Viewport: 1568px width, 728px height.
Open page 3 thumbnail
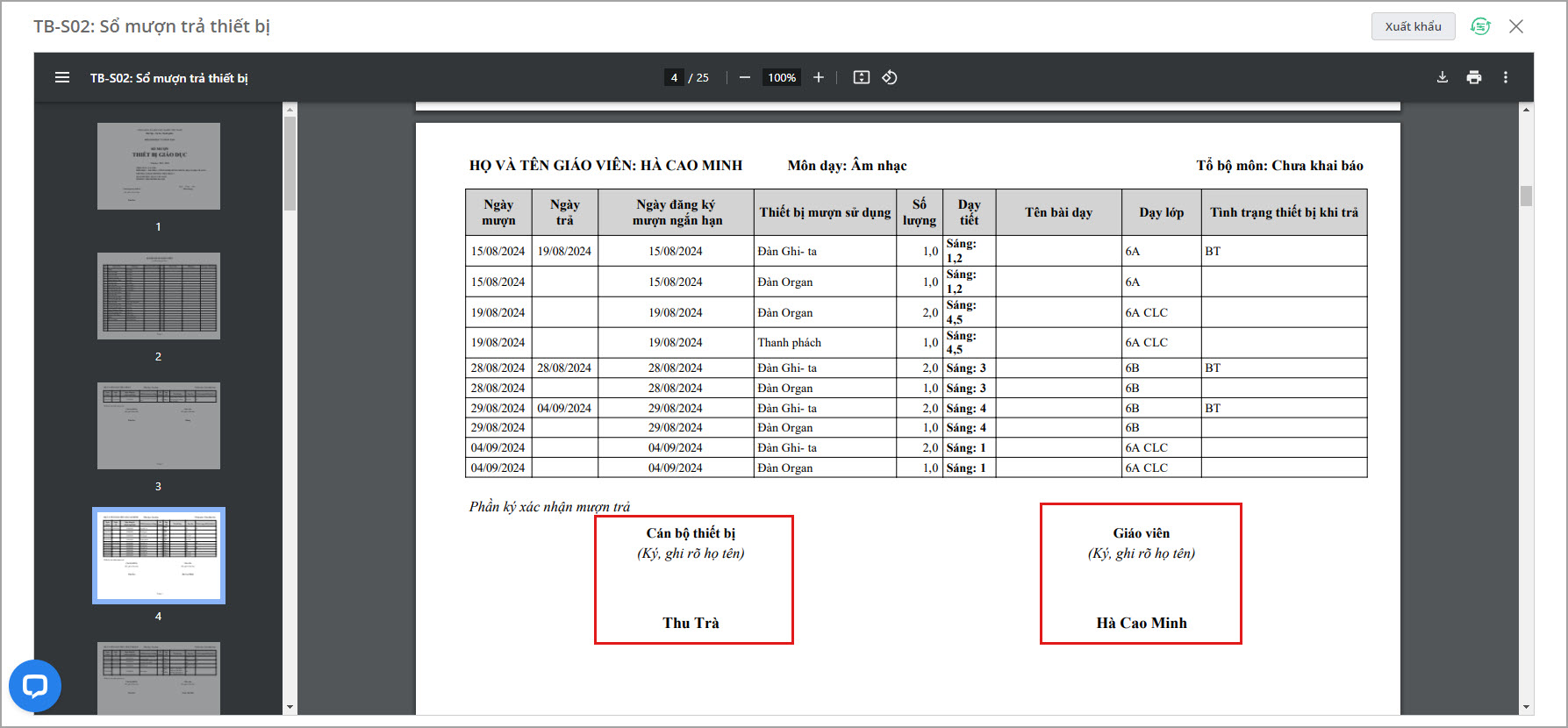point(159,425)
